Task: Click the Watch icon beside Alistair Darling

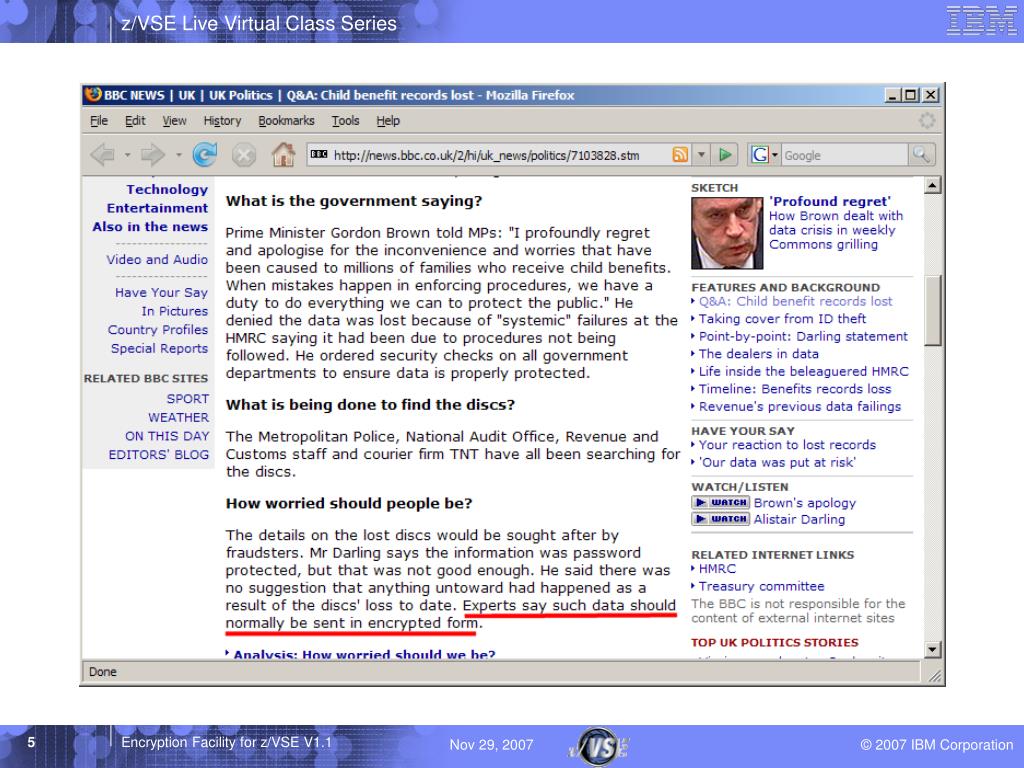Action: point(720,519)
